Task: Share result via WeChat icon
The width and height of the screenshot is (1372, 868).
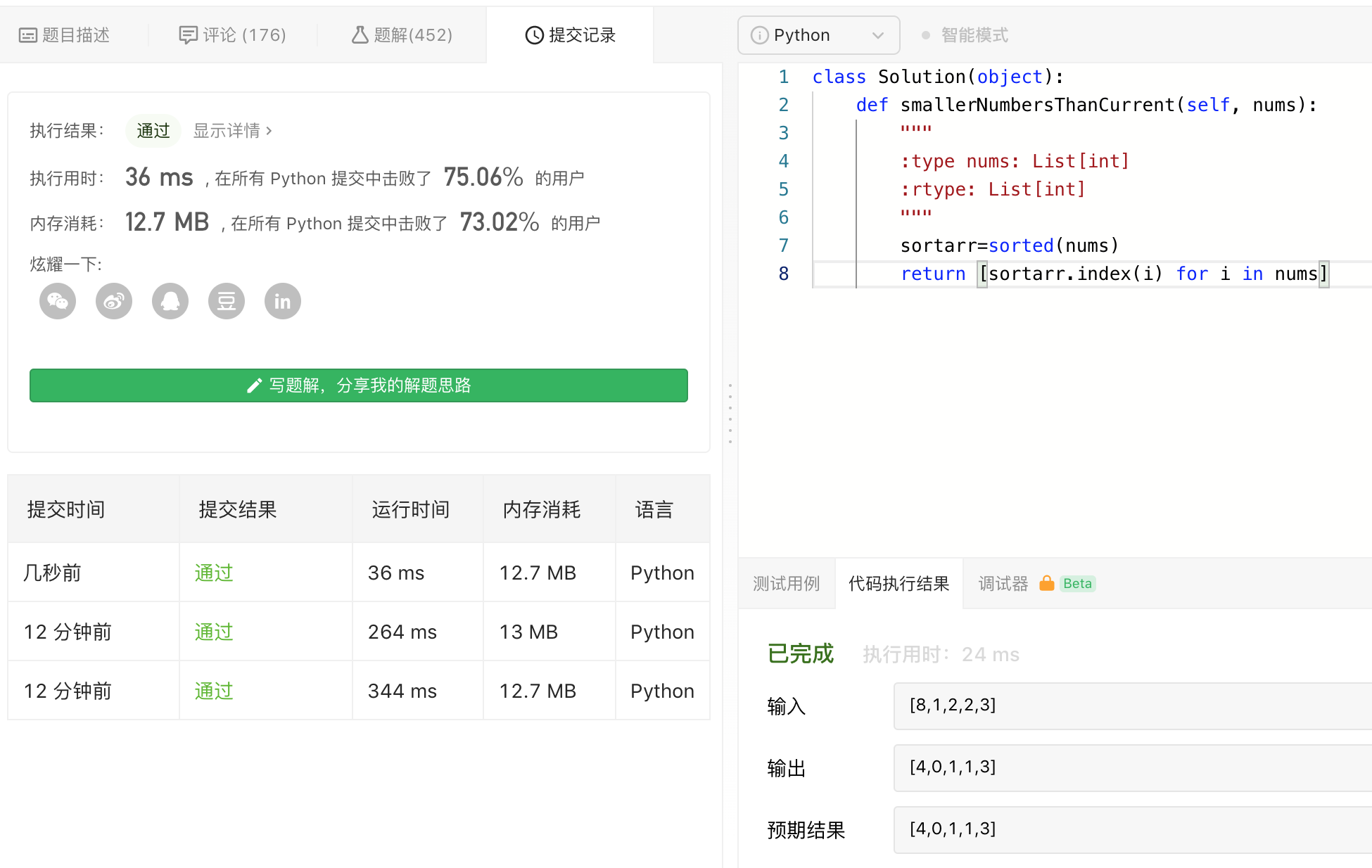Action: [58, 302]
